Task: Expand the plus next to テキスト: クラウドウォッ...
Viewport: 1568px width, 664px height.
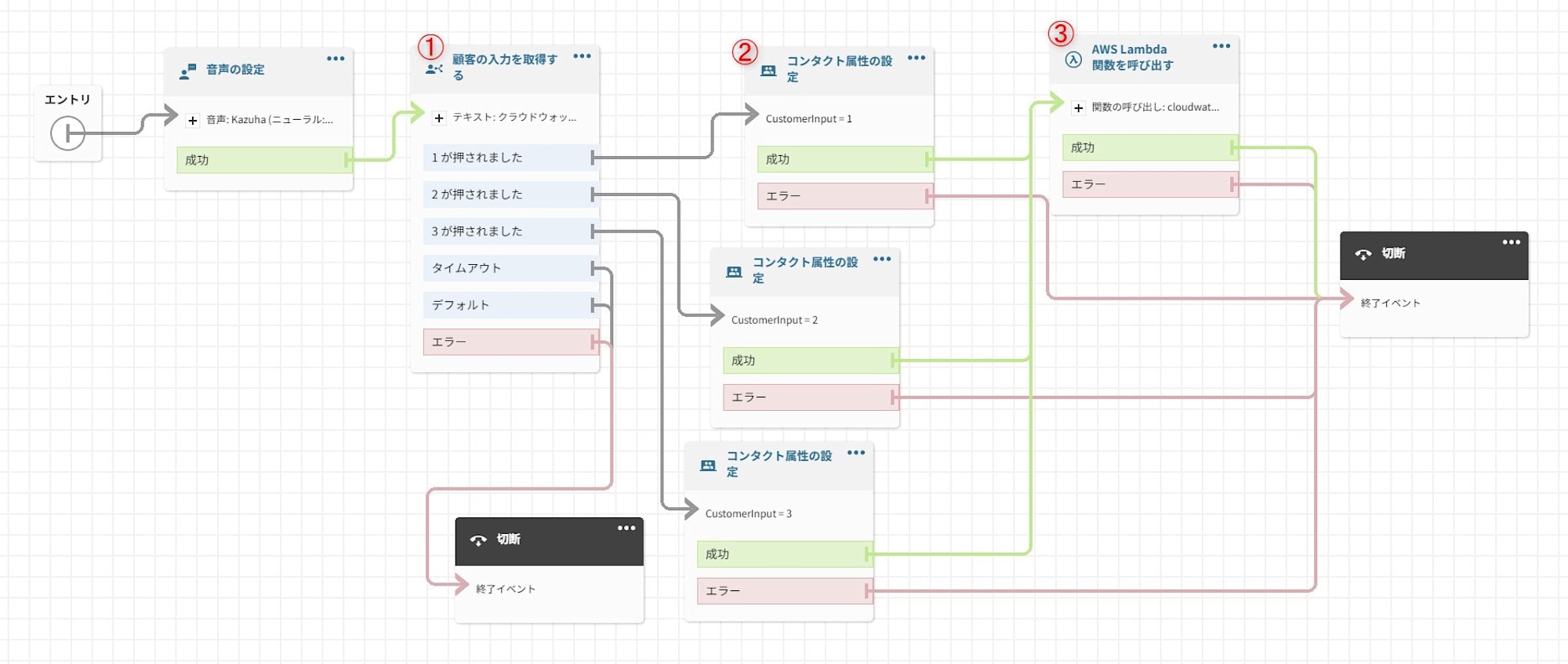Action: click(439, 118)
